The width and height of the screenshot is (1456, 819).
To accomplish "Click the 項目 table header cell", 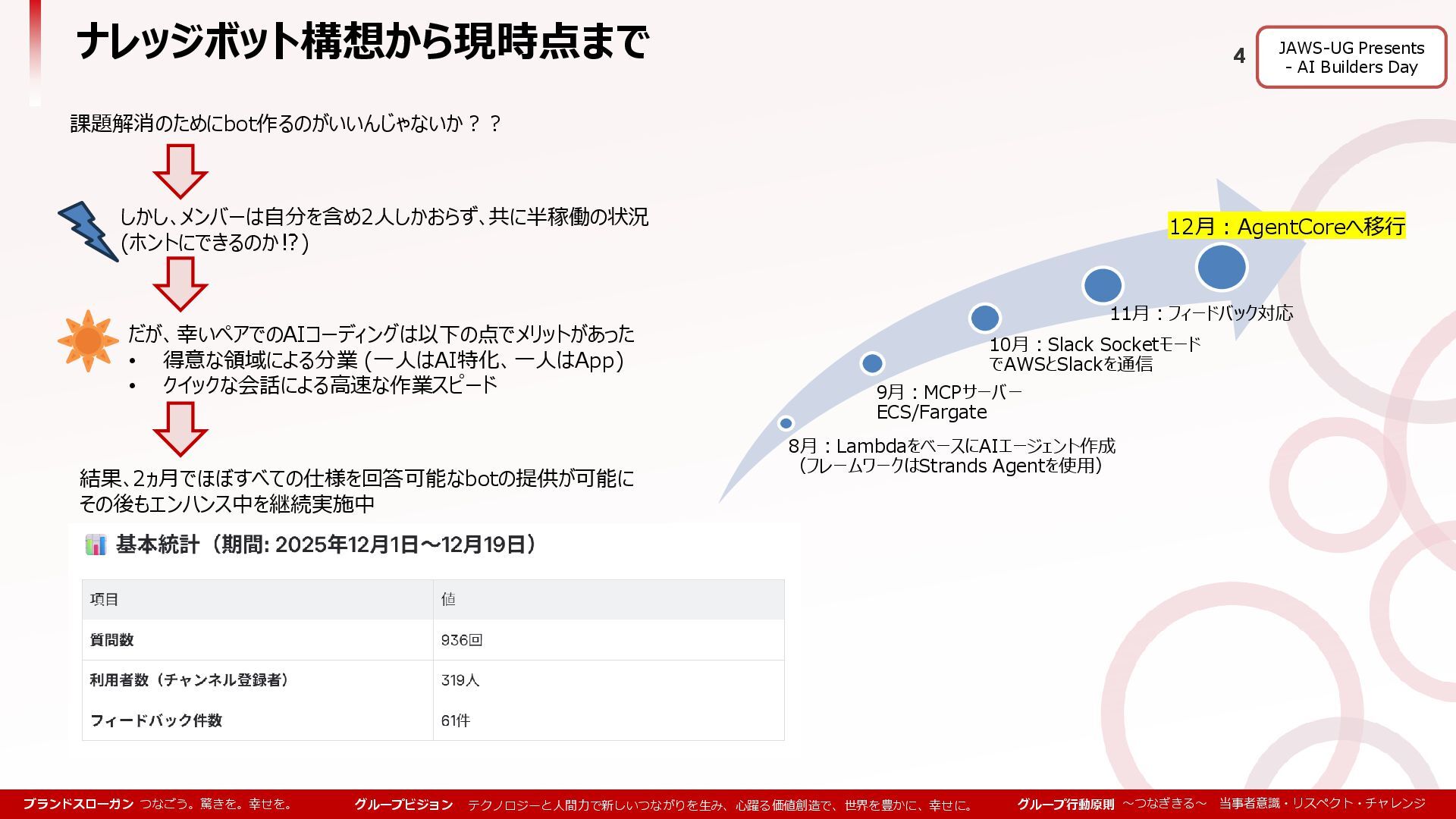I will tap(104, 599).
